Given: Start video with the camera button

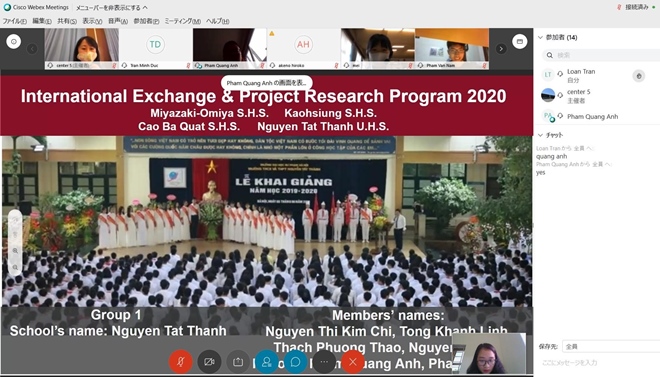Looking at the screenshot, I should click(x=209, y=361).
